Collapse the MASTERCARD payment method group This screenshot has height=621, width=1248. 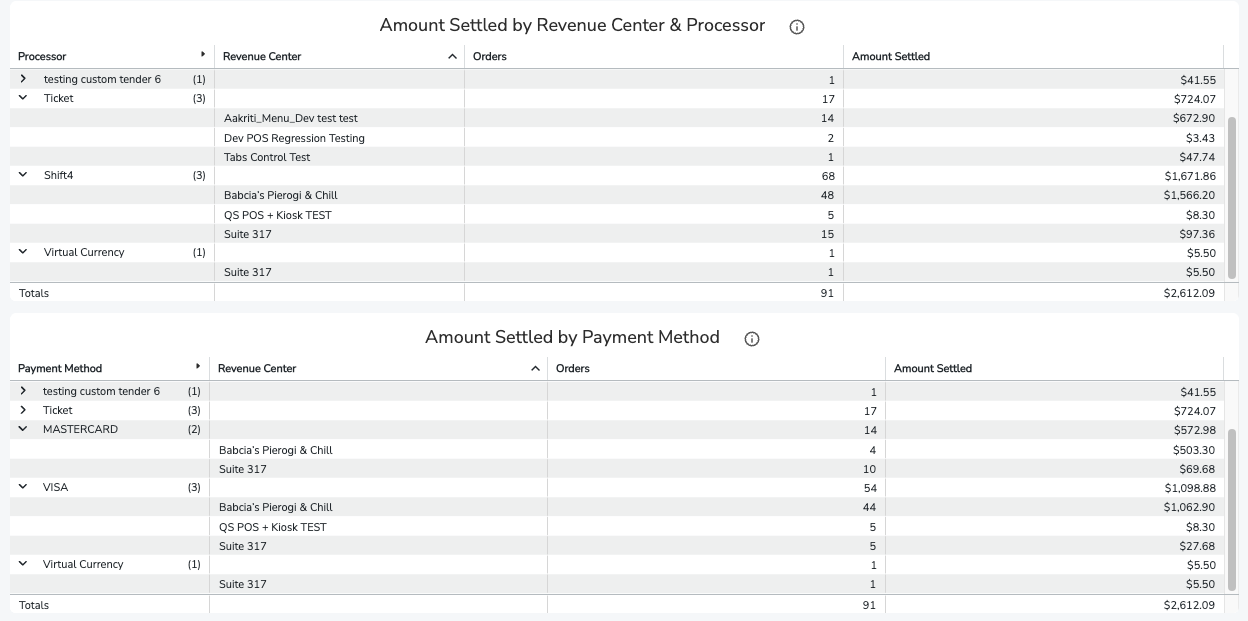pyautogui.click(x=23, y=429)
